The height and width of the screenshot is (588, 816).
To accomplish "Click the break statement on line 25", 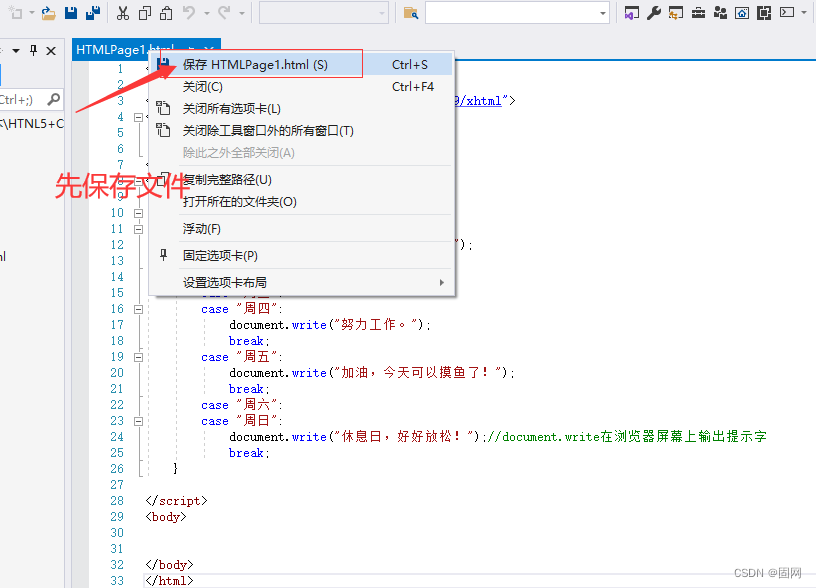I will click(249, 453).
